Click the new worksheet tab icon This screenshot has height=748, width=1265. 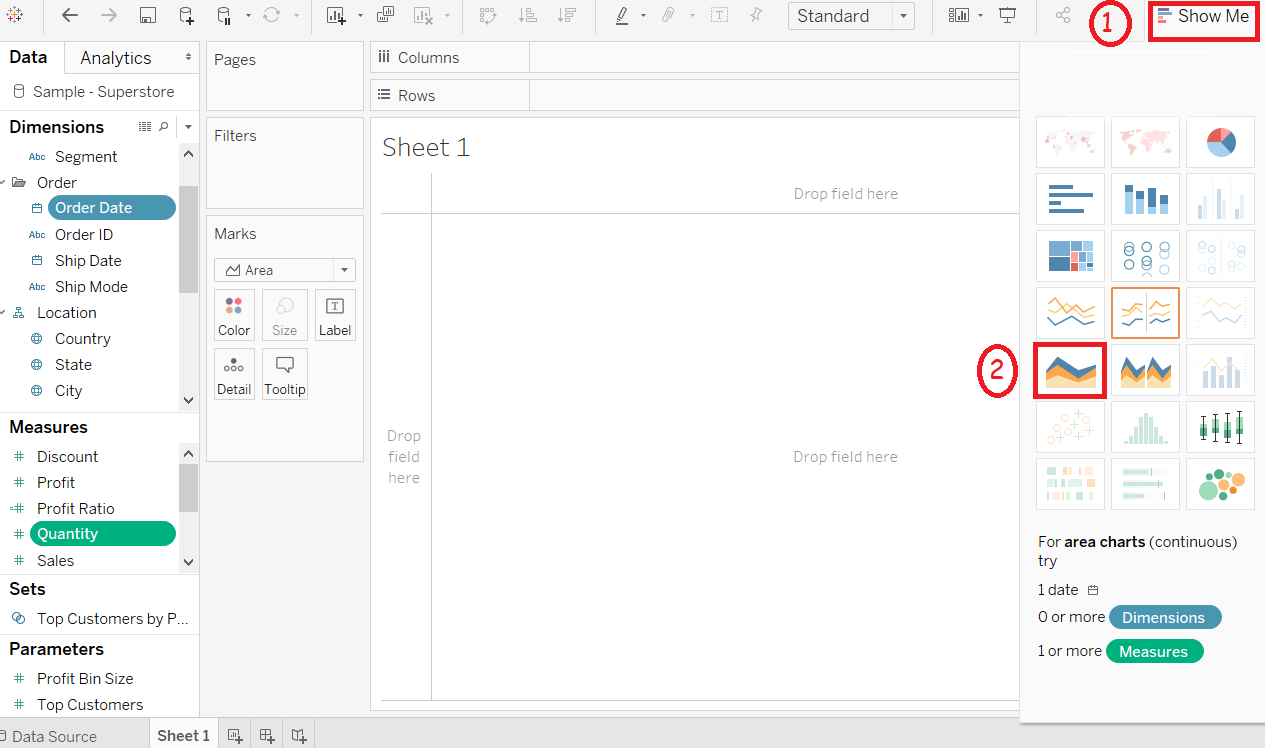[235, 736]
